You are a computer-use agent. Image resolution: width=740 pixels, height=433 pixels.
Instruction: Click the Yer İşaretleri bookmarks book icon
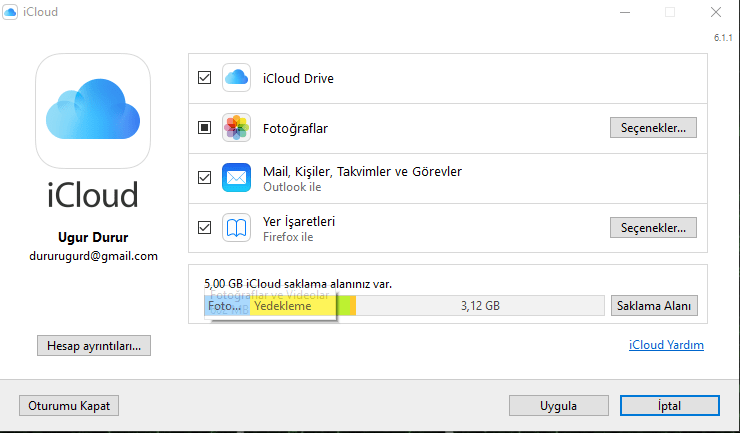coord(236,228)
